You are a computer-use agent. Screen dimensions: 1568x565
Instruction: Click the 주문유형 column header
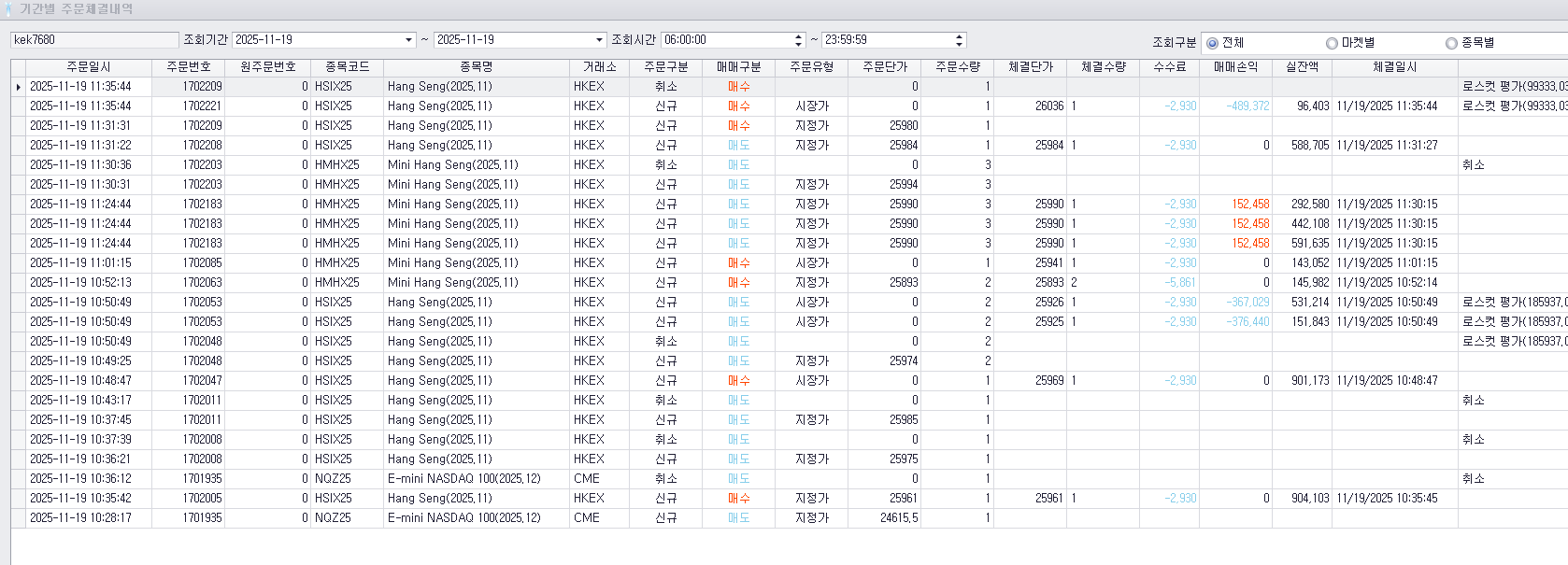(812, 67)
